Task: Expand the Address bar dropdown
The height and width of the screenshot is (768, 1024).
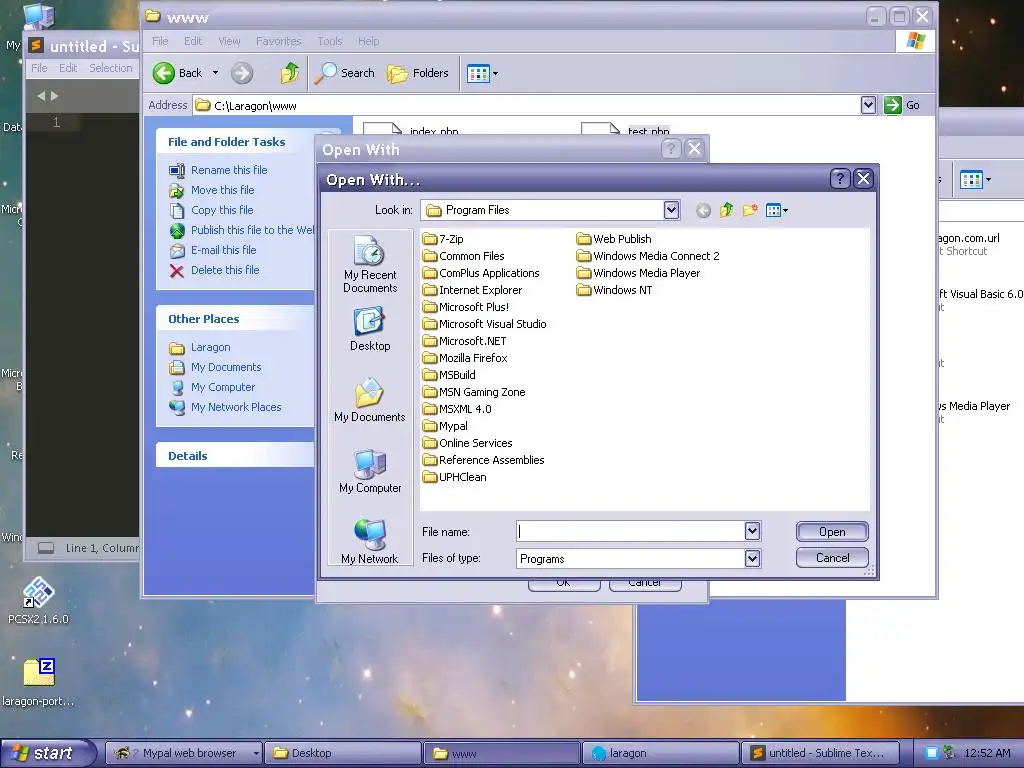Action: coord(868,105)
